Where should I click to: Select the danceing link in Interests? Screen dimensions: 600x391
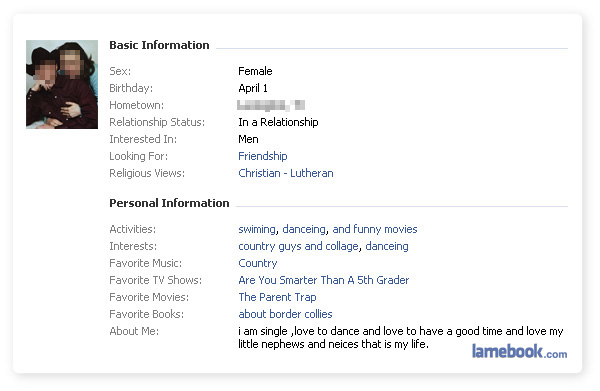click(387, 246)
